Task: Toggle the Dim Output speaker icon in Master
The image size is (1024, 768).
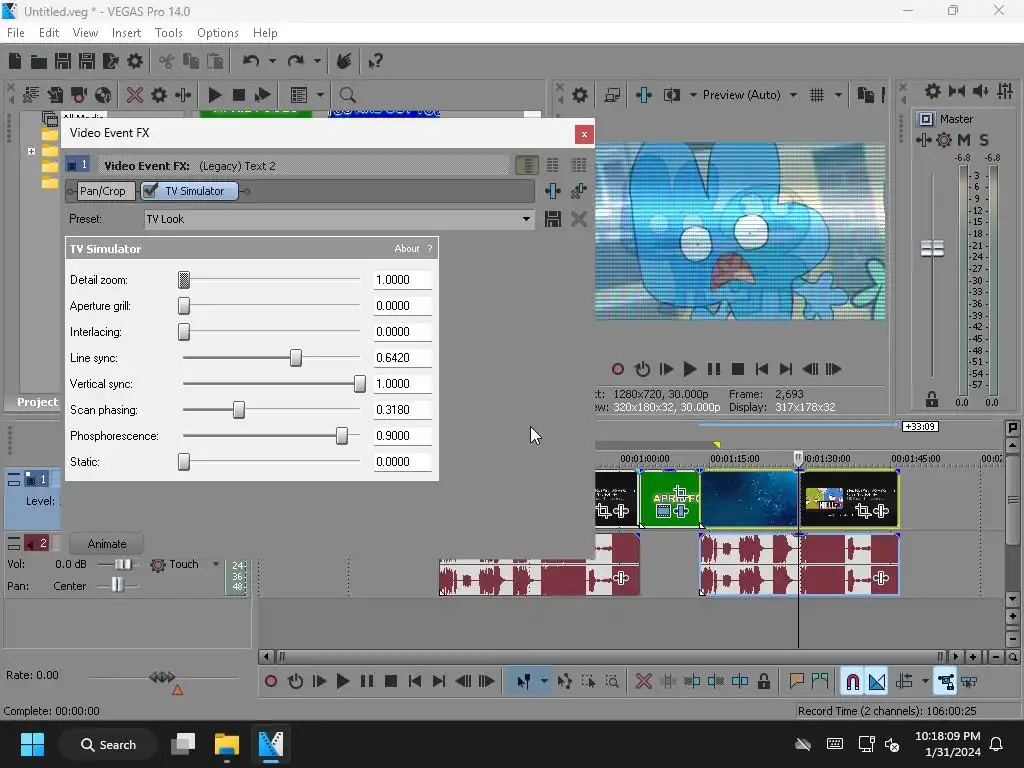Action: (x=981, y=91)
